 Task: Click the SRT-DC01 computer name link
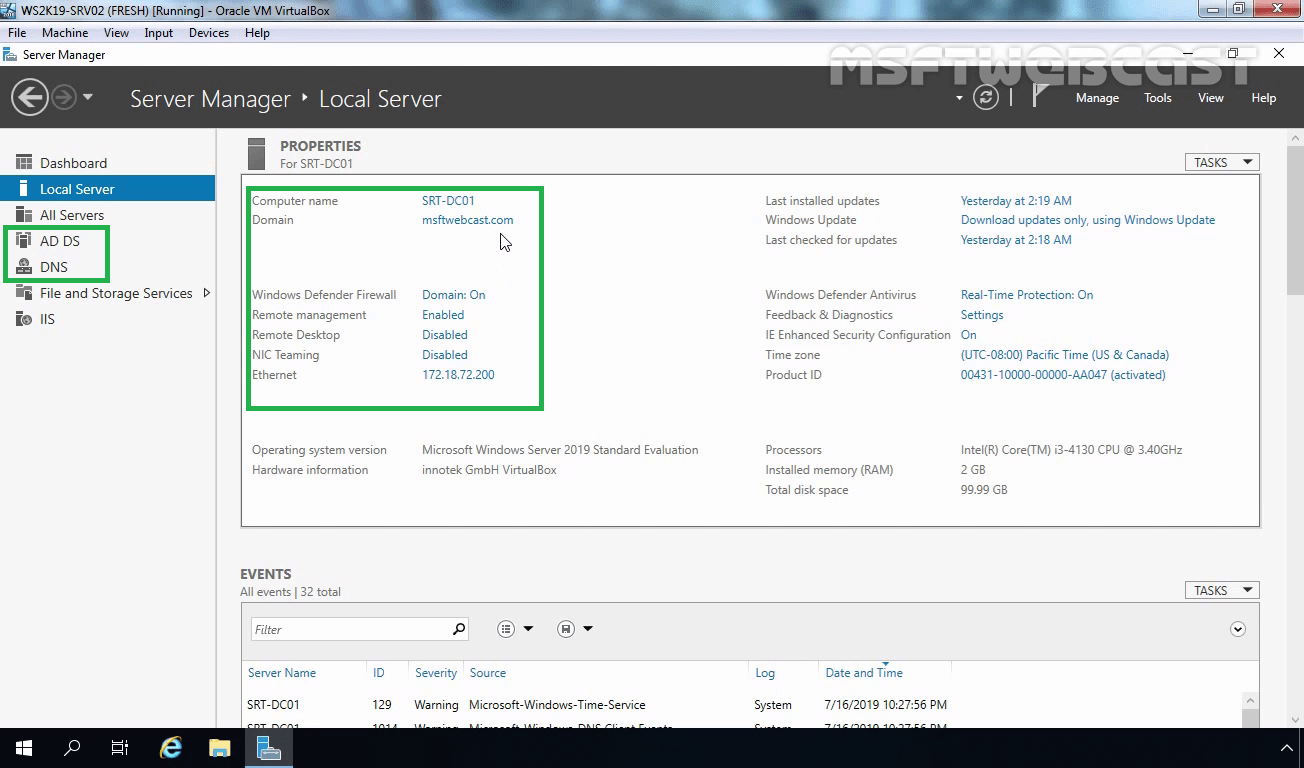click(x=448, y=201)
